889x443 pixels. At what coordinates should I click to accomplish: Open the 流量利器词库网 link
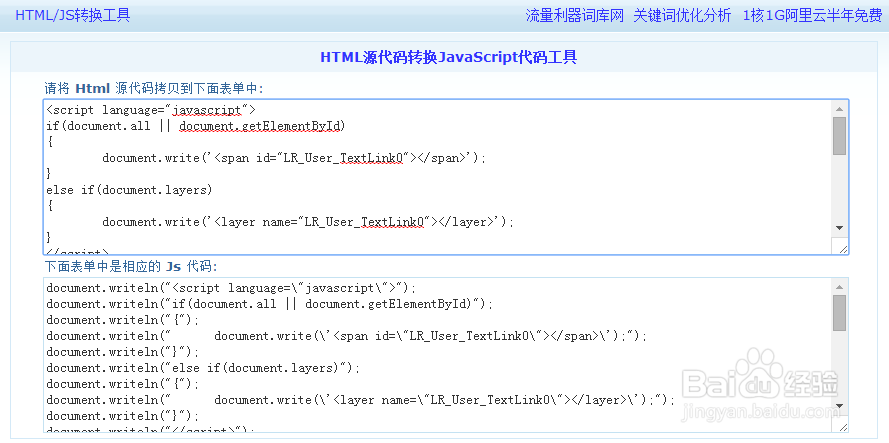pyautogui.click(x=574, y=16)
